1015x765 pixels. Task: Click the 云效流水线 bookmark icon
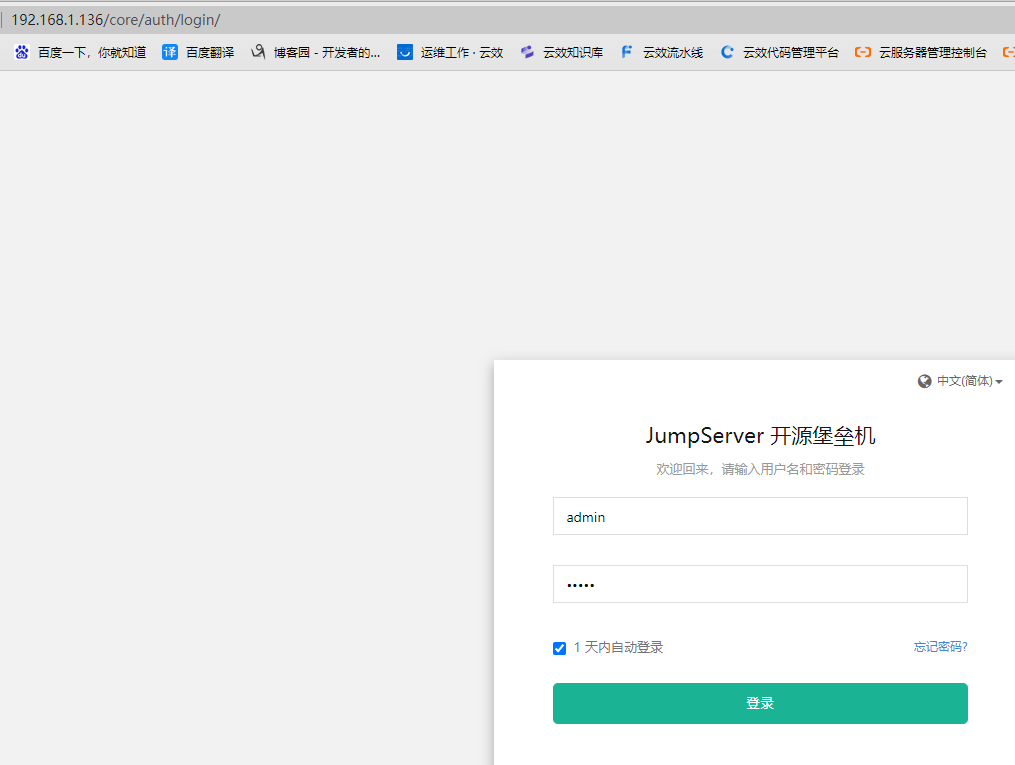point(627,52)
